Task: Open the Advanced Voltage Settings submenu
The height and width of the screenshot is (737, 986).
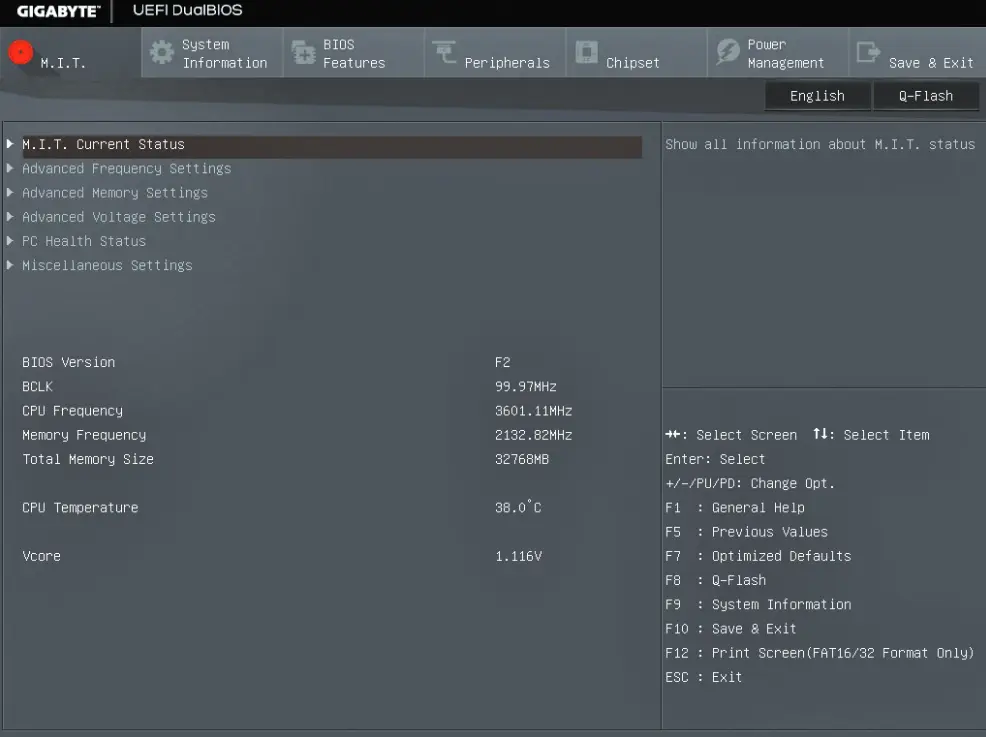Action: coord(118,217)
